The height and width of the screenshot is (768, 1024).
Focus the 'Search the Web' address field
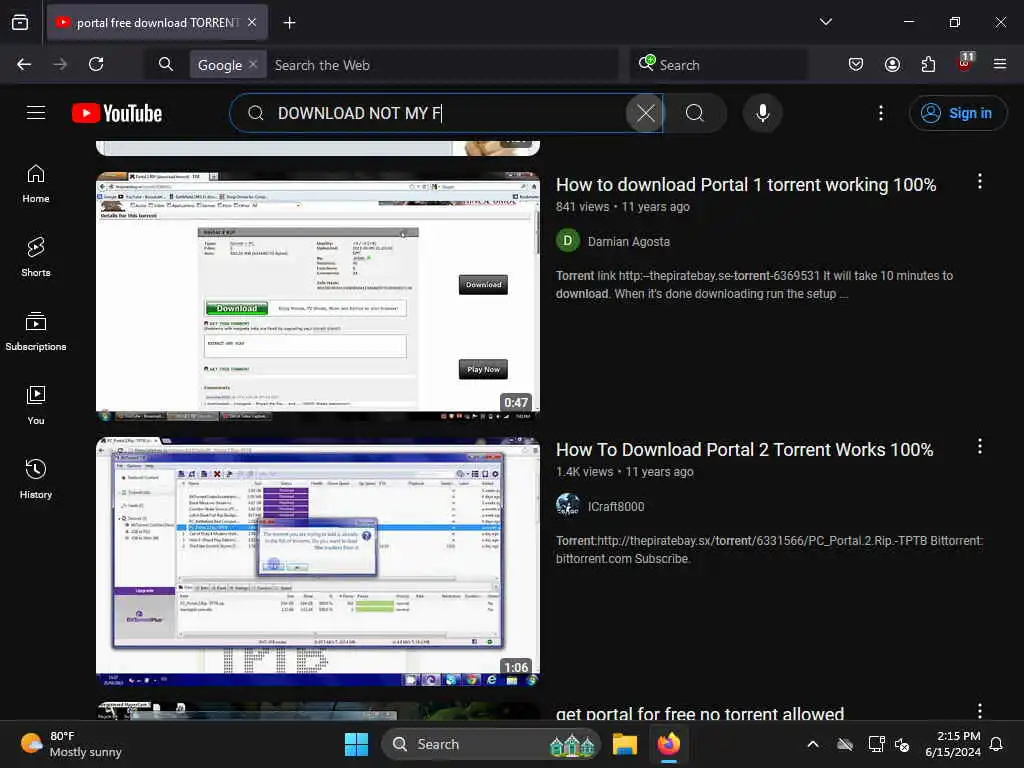tap(442, 65)
